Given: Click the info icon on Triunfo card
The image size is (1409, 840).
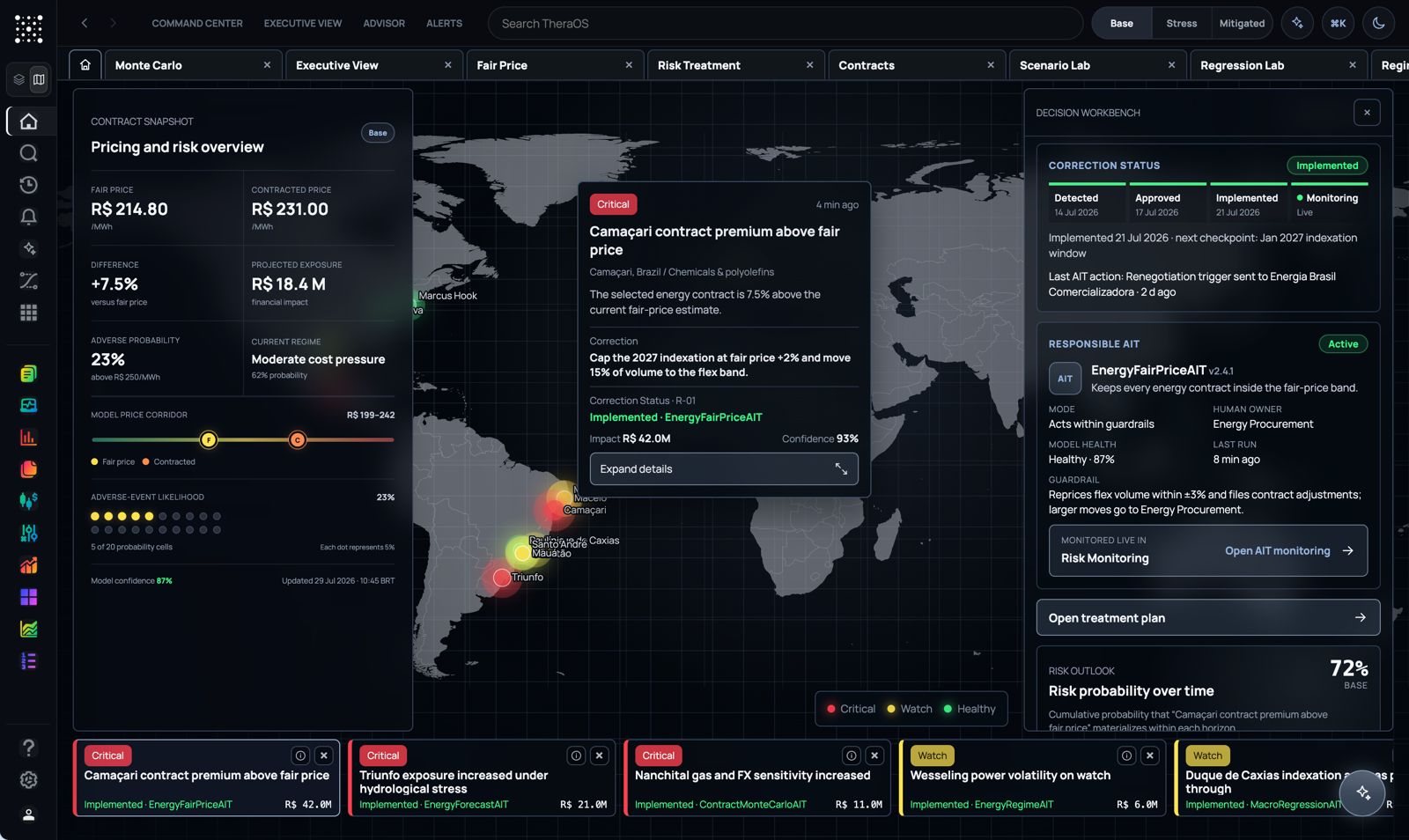Looking at the screenshot, I should pyautogui.click(x=576, y=755).
